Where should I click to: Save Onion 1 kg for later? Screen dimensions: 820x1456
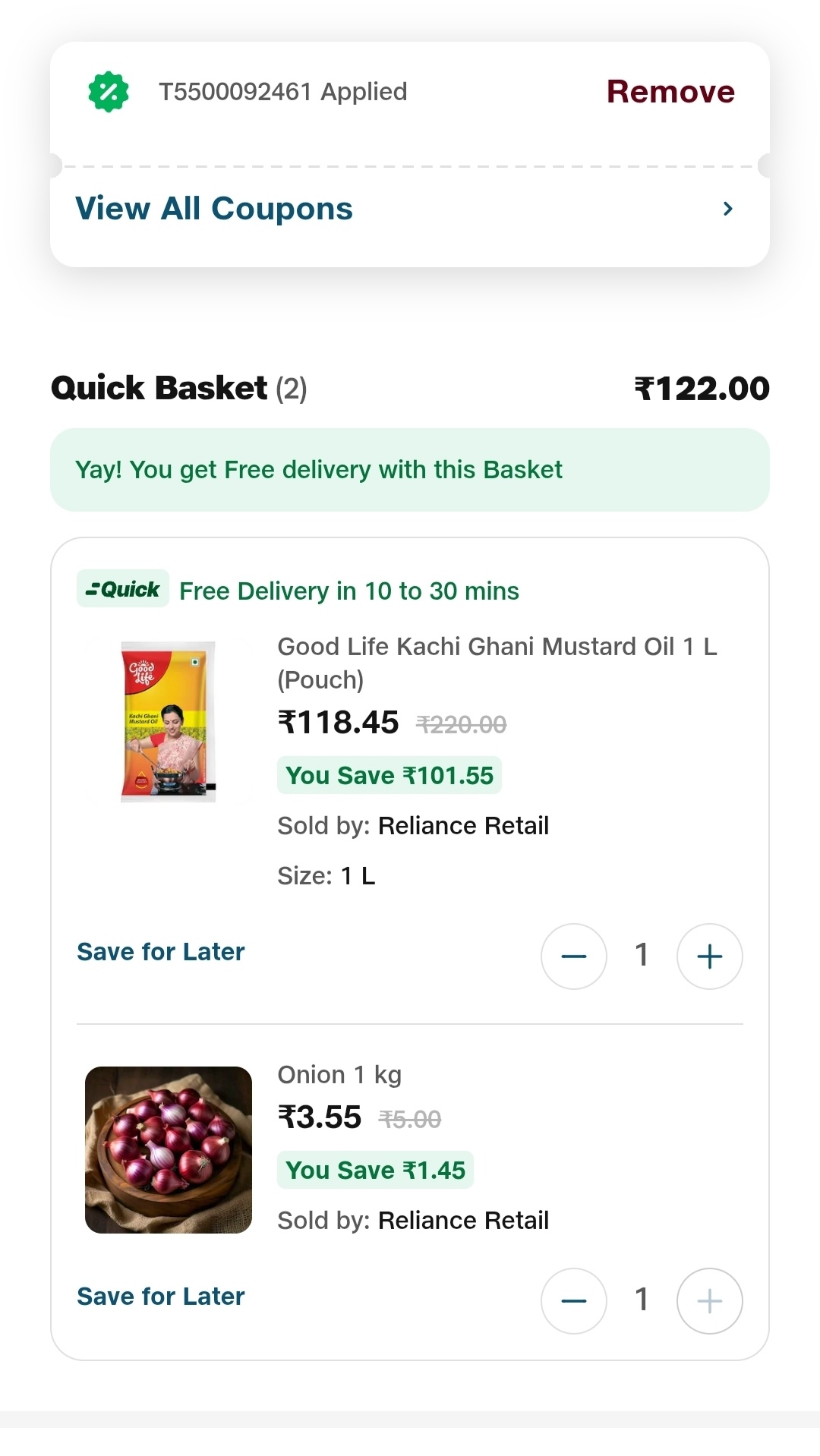[x=161, y=1297]
